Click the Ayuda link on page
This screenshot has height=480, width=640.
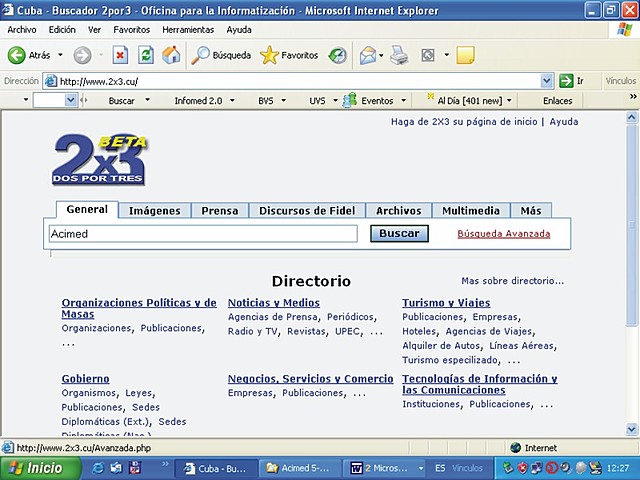coord(564,122)
